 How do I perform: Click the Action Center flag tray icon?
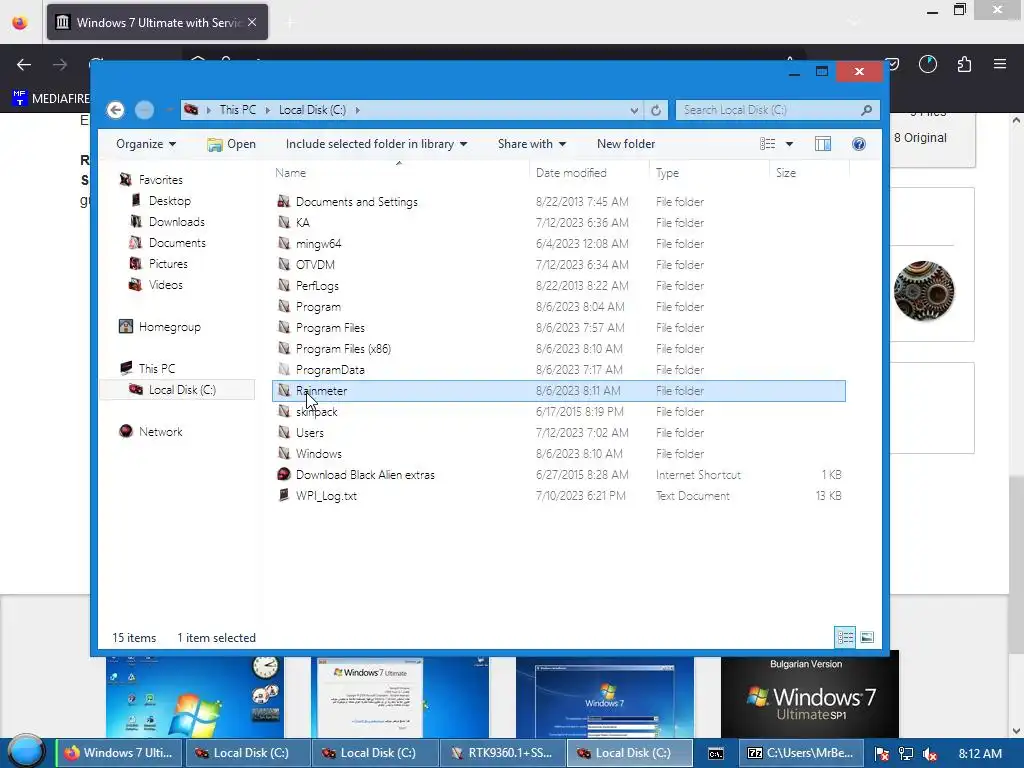[x=882, y=754]
